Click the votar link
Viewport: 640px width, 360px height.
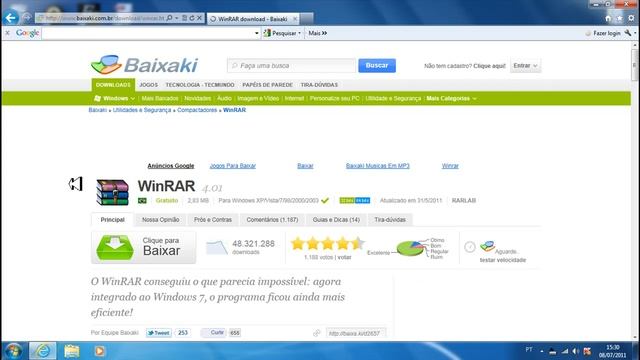pos(344,257)
